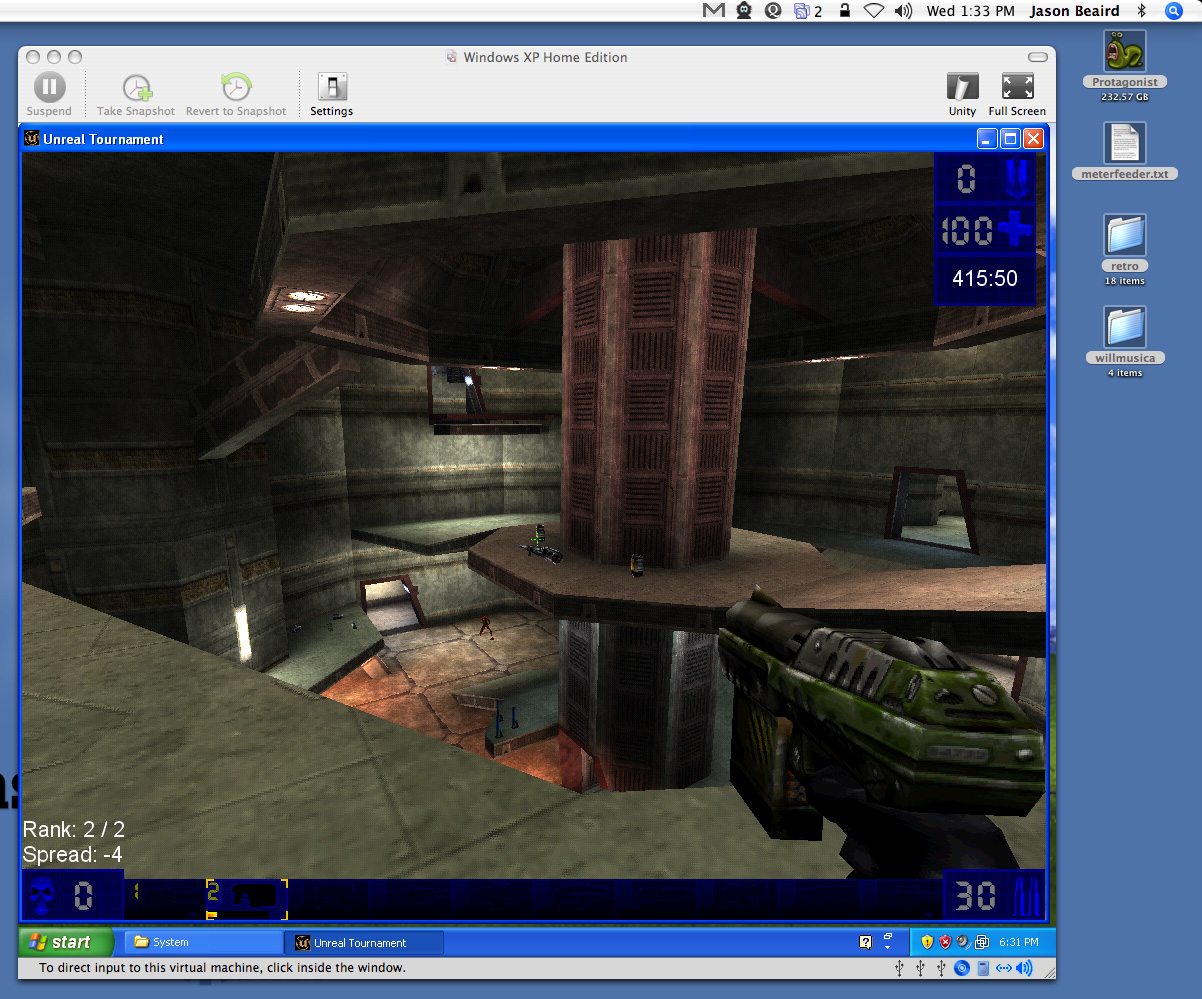Click the Unreal Tournament title bar icon

(x=32, y=139)
